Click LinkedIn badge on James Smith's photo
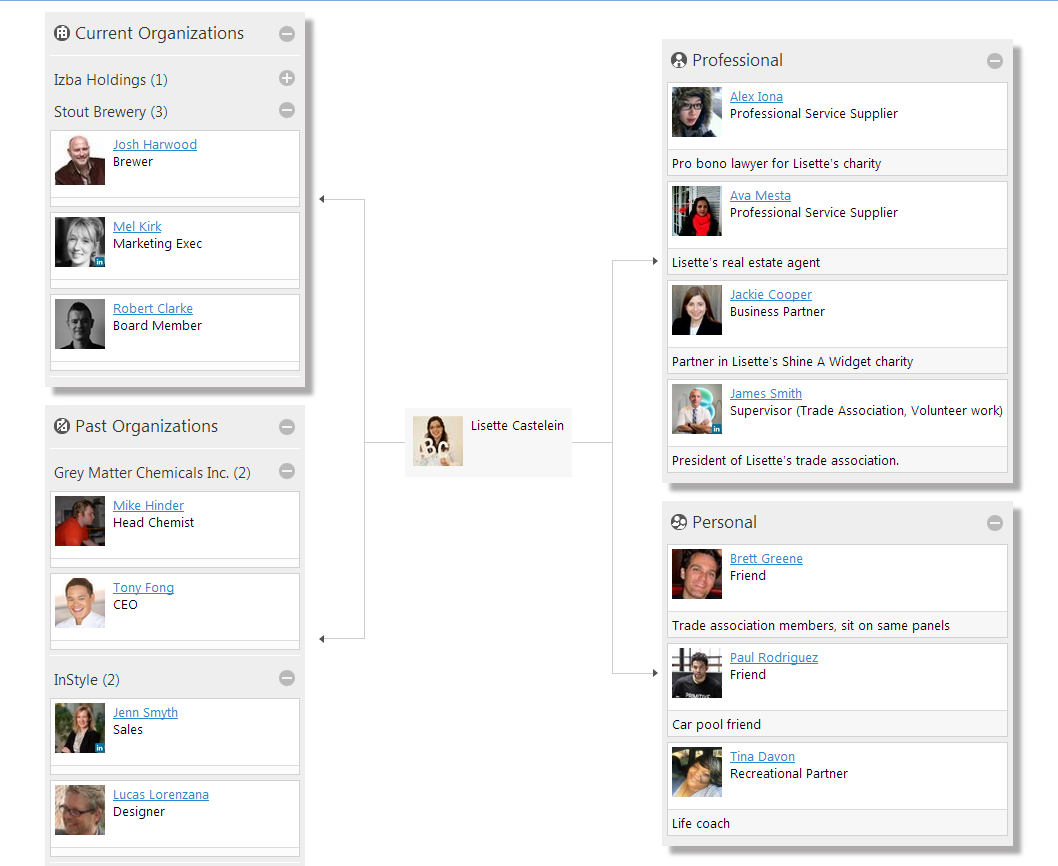1058x866 pixels. click(x=717, y=429)
